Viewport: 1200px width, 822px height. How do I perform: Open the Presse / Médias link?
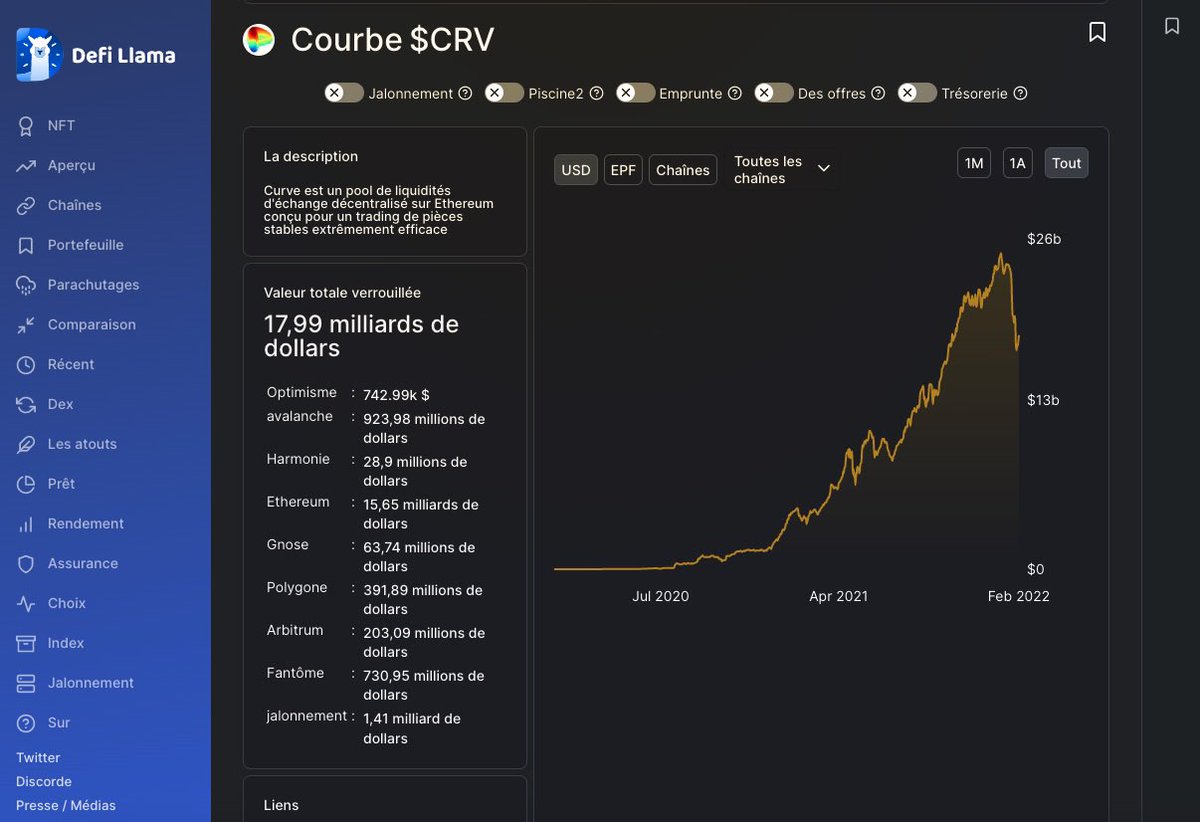(66, 806)
